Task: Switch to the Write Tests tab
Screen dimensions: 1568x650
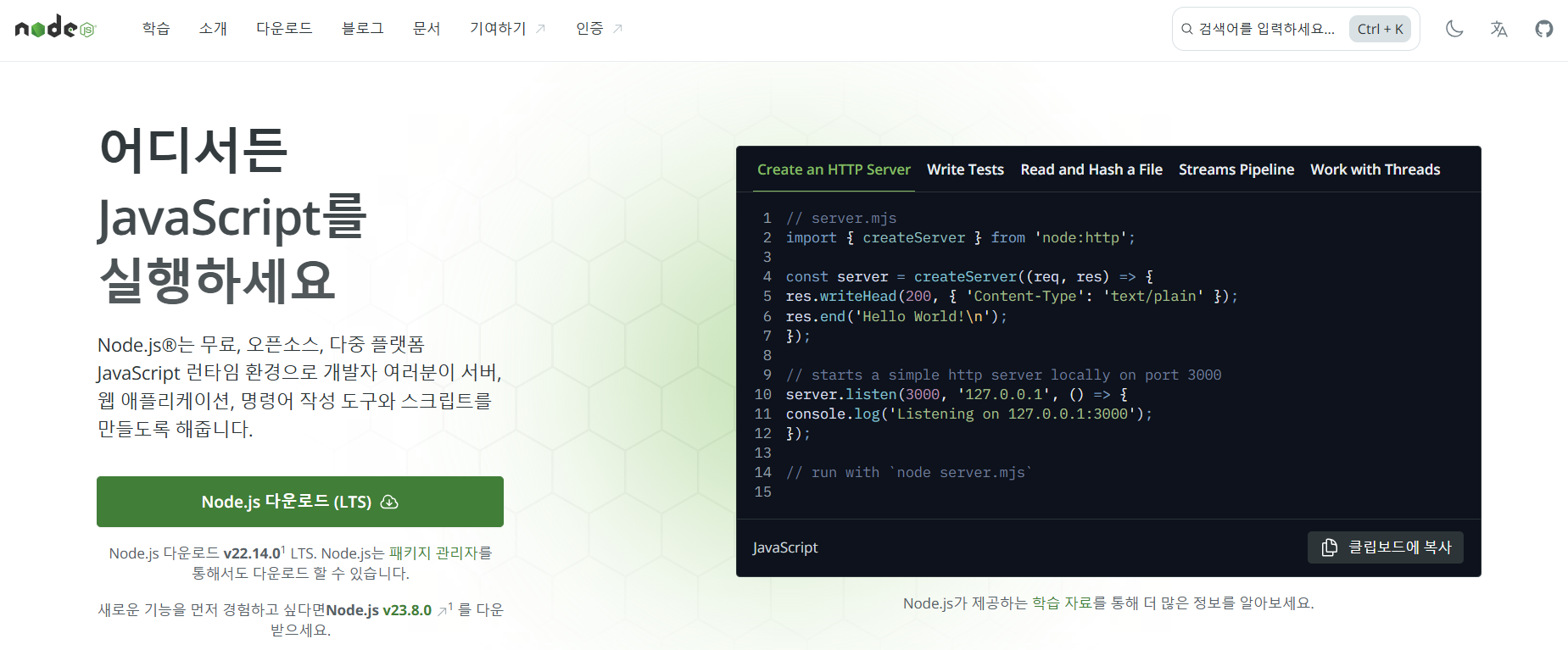Action: coord(965,169)
